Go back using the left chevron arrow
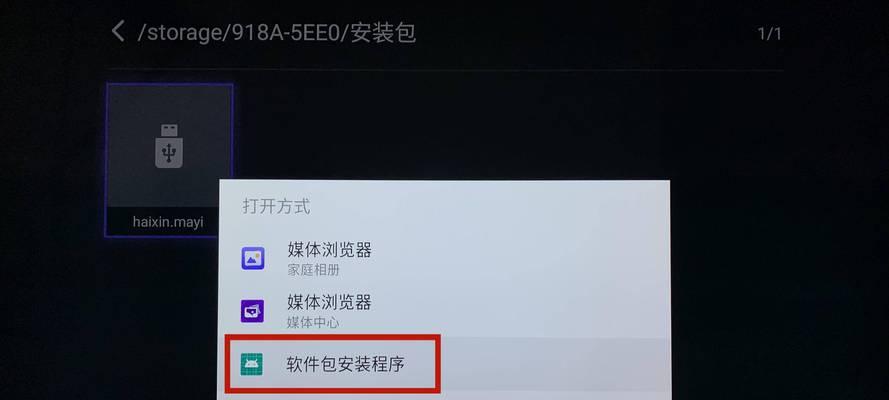The width and height of the screenshot is (889, 400). (118, 31)
